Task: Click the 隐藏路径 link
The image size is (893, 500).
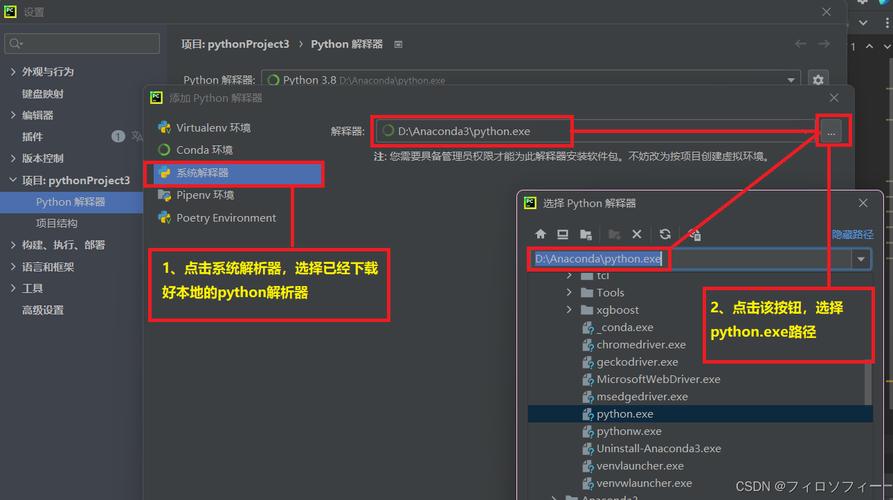Action: click(x=852, y=234)
